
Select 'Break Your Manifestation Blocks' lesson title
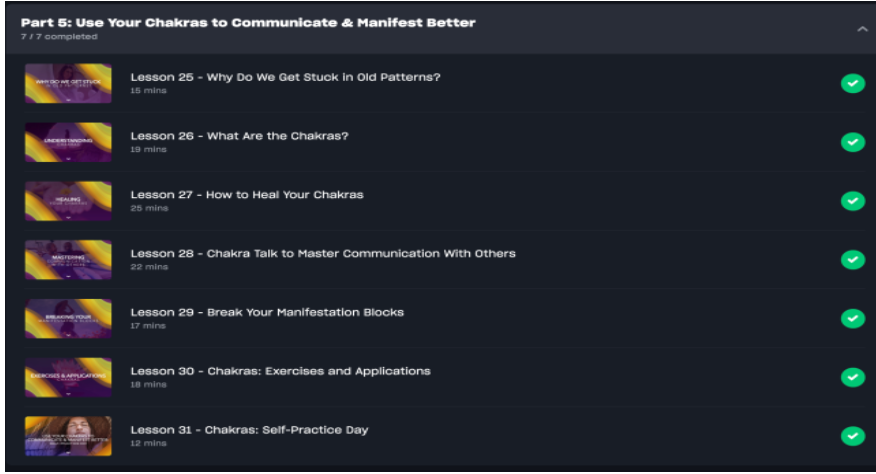pos(267,312)
